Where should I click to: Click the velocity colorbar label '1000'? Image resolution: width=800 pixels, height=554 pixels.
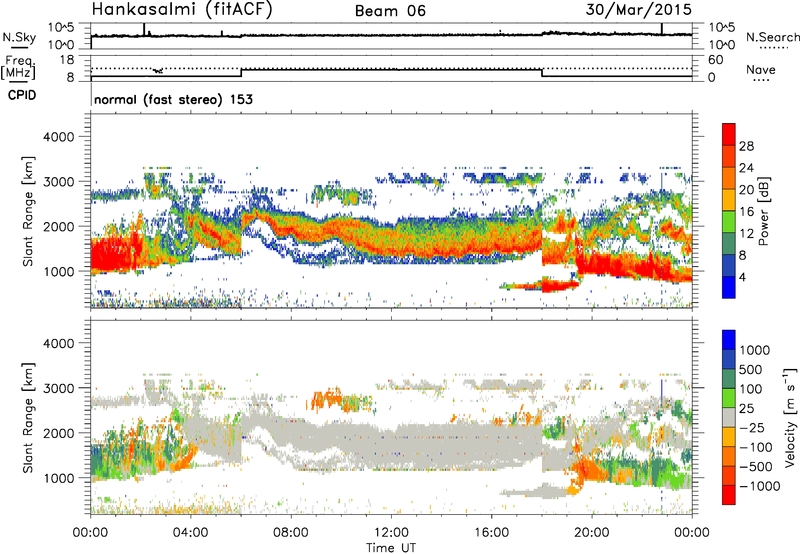click(x=754, y=350)
